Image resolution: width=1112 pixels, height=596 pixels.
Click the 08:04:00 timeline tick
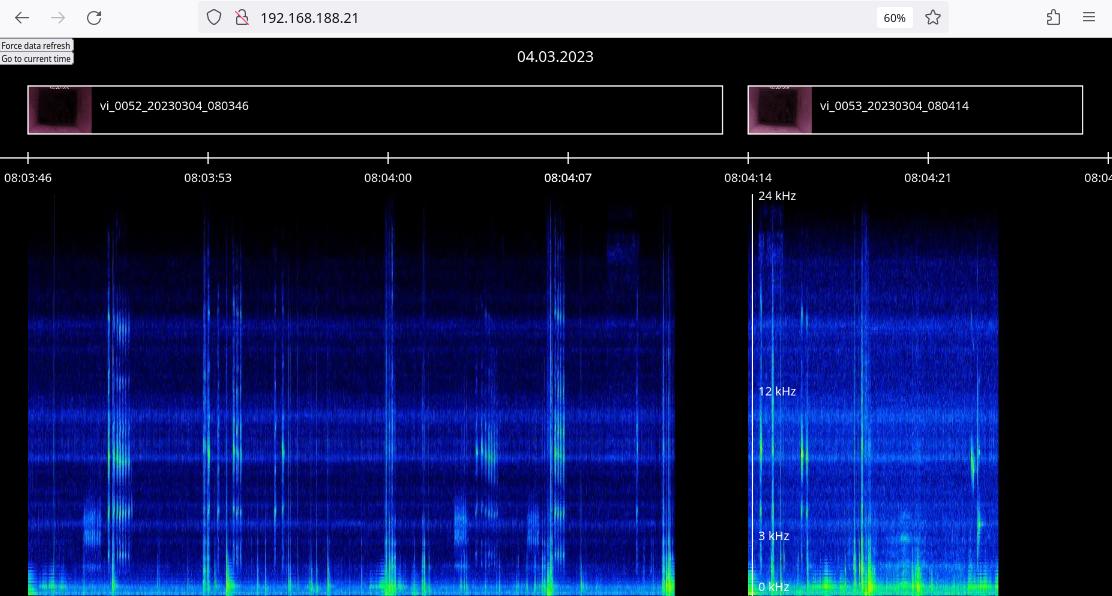tap(388, 178)
